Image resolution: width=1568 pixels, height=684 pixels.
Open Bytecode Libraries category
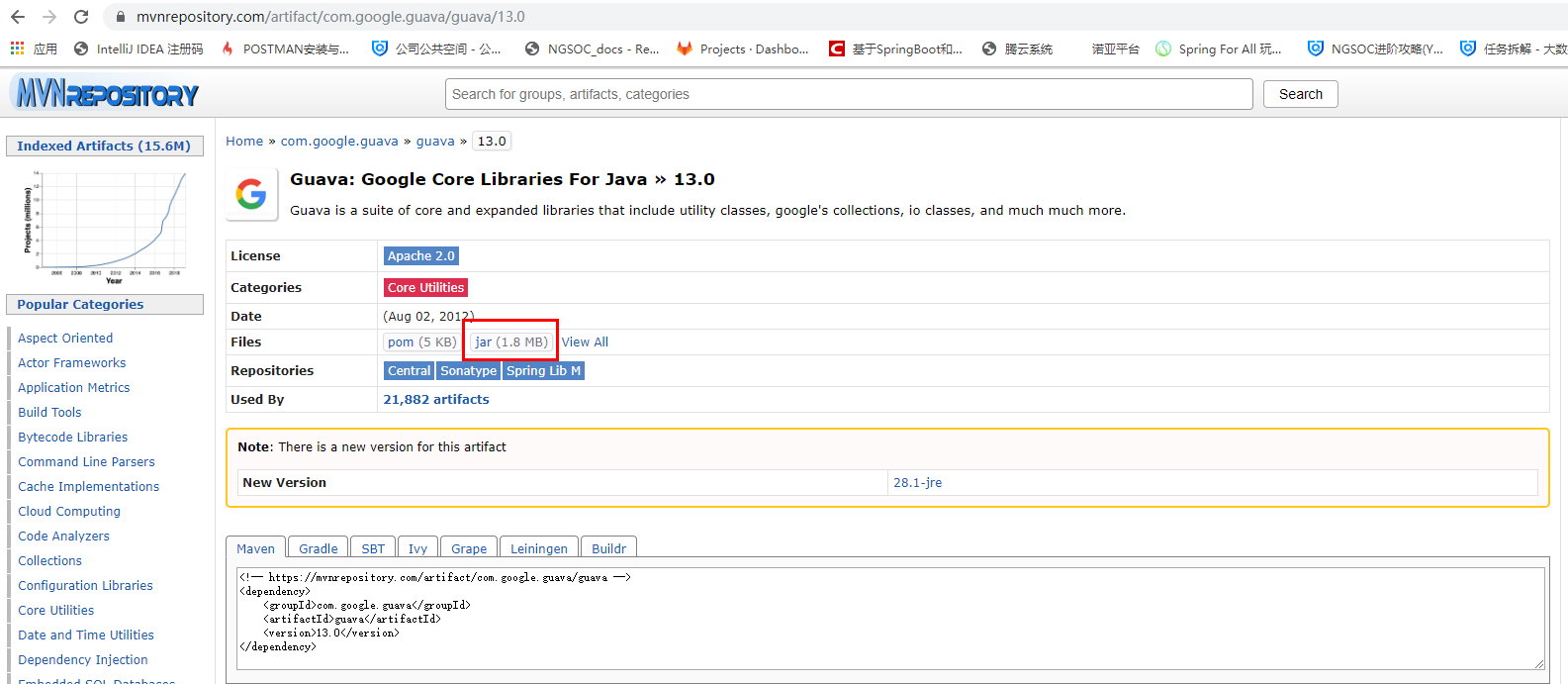73,437
